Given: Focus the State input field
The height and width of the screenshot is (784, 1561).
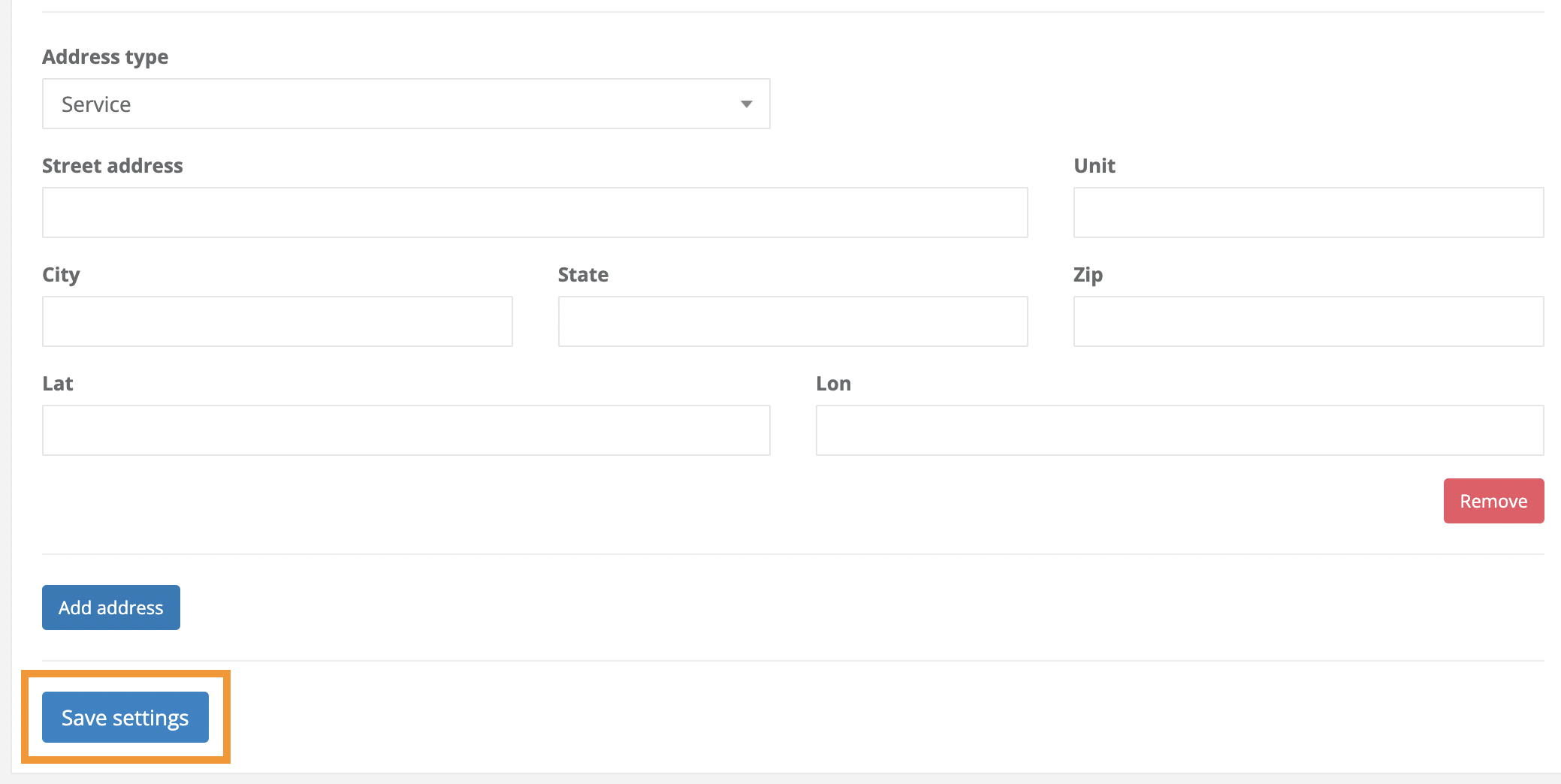Looking at the screenshot, I should click(x=792, y=321).
